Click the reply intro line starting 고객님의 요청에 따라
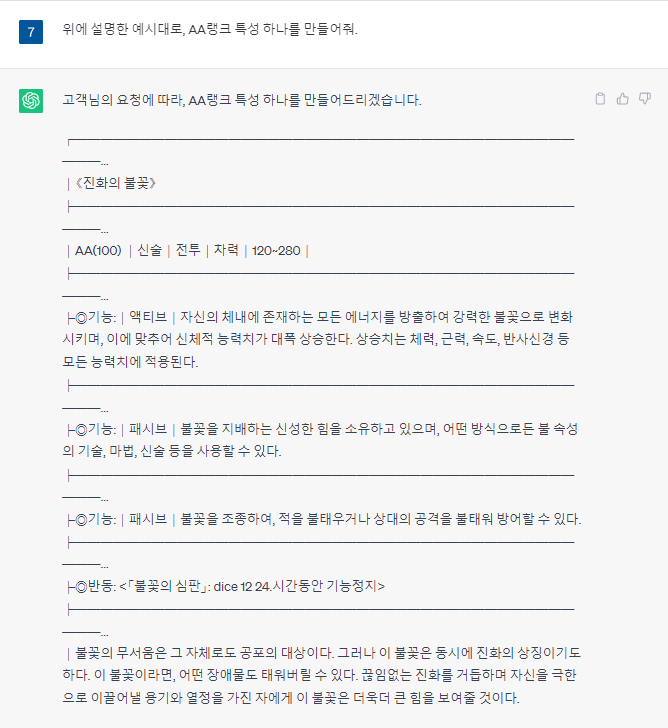This screenshot has width=668, height=728. 241,100
